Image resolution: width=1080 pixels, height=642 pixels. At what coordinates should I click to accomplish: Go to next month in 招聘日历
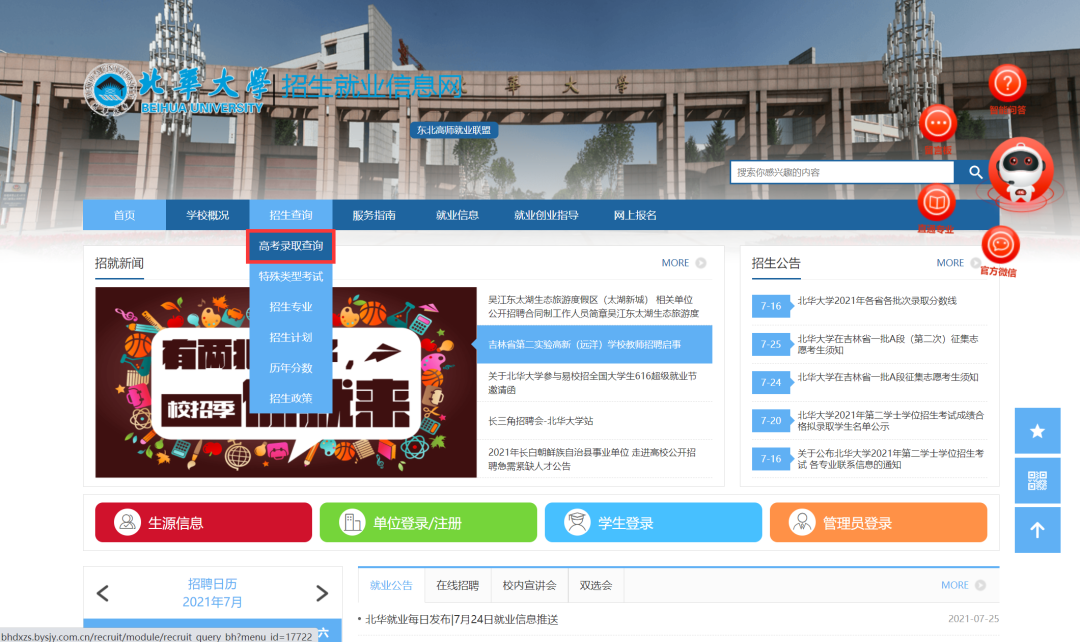[x=322, y=593]
